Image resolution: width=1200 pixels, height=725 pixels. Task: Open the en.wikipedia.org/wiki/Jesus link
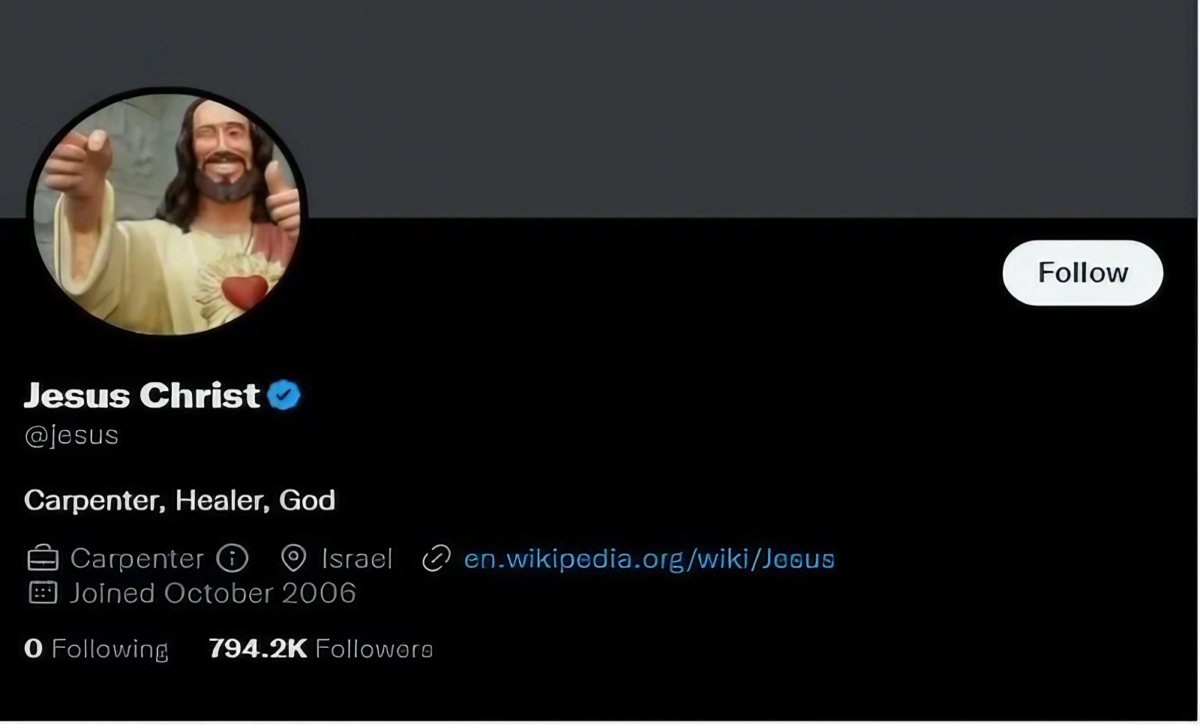click(649, 558)
